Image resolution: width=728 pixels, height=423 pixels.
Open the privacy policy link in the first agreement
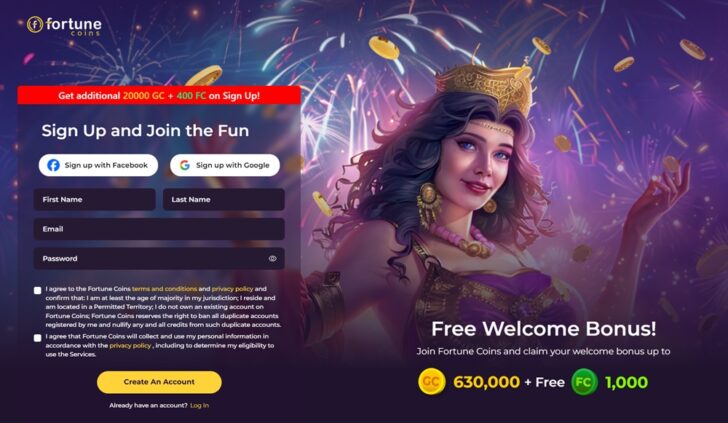[x=233, y=289]
